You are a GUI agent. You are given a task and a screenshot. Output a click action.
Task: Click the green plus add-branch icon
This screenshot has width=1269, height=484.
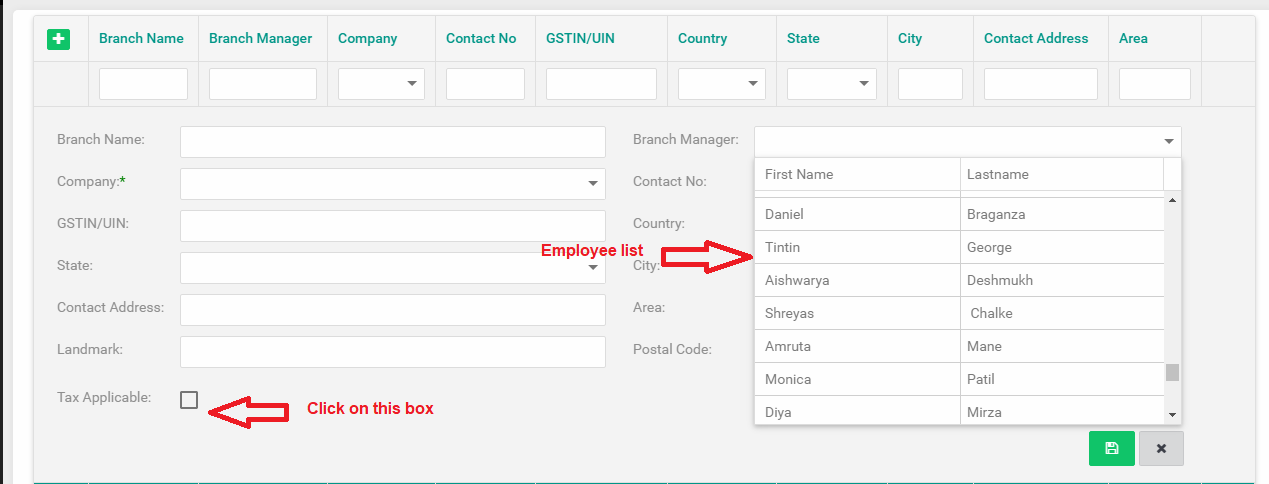point(58,39)
